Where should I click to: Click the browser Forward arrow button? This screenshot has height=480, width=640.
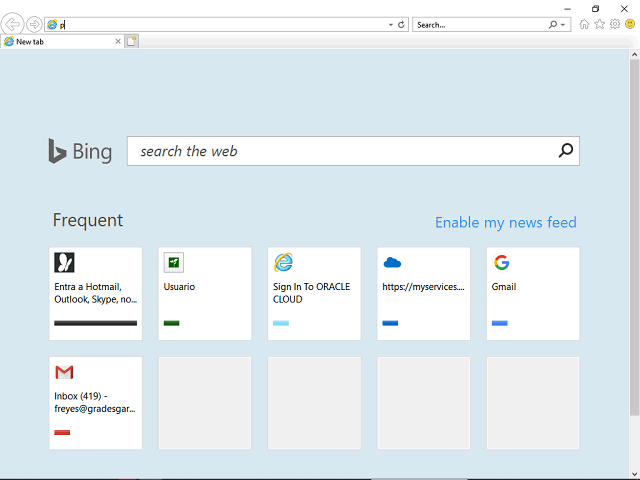click(34, 24)
